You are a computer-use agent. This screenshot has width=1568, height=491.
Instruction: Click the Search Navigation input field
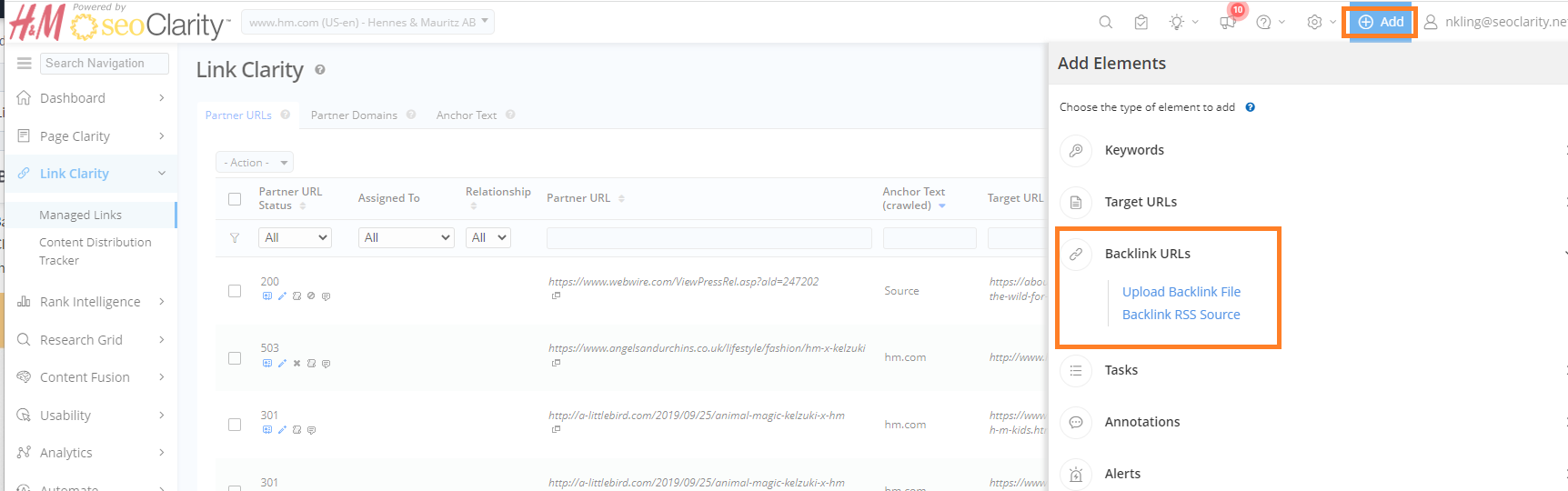pyautogui.click(x=104, y=63)
